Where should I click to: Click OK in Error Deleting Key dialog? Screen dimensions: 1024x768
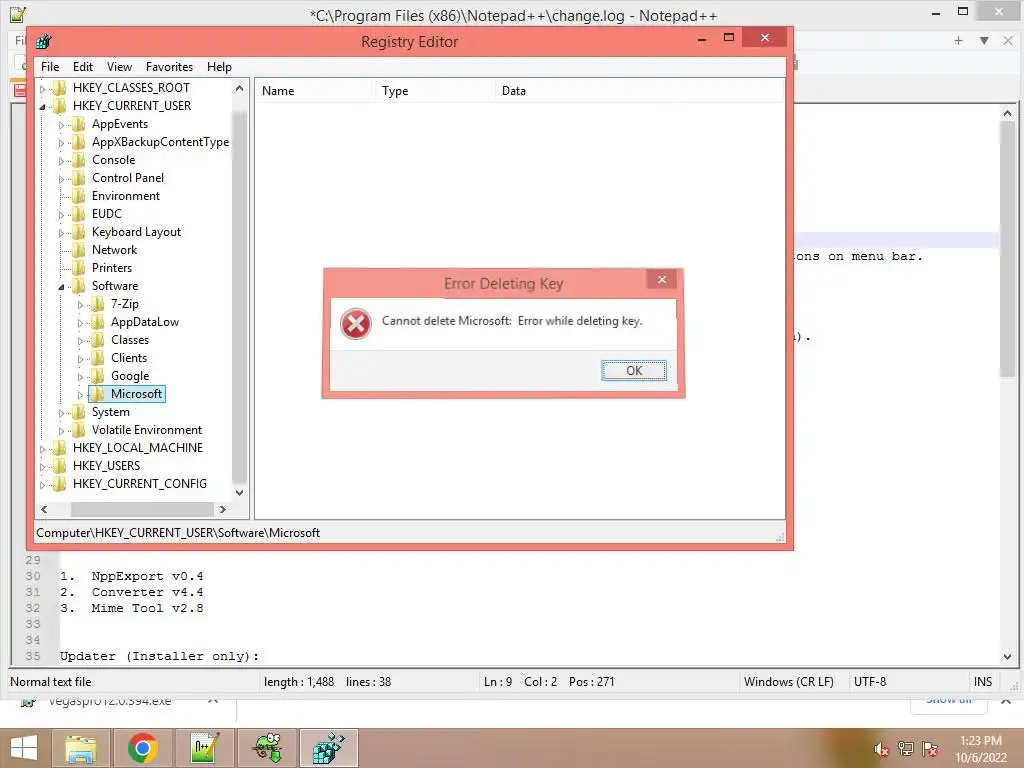click(633, 370)
